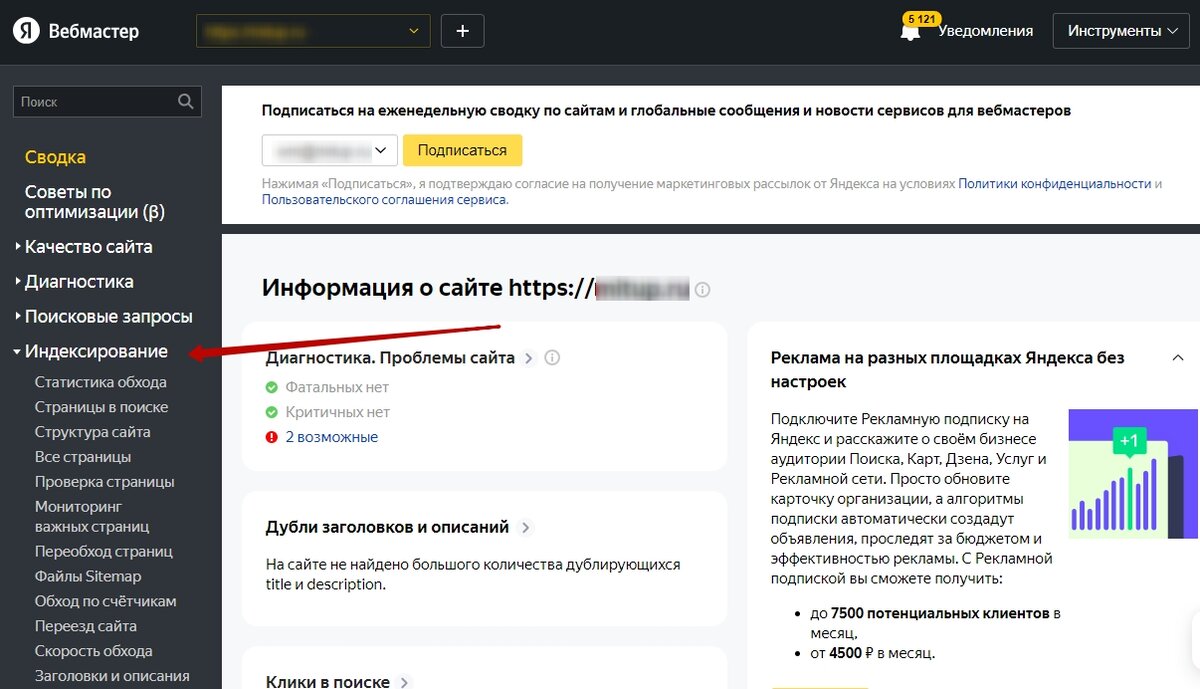The width and height of the screenshot is (1200, 689).
Task: Open Проверка страницы
Action: pyautogui.click(x=104, y=482)
